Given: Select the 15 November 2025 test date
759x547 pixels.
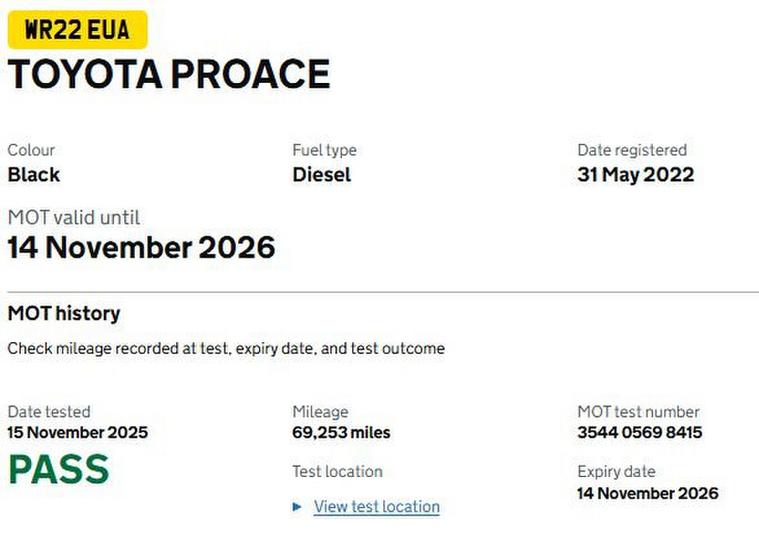Looking at the screenshot, I should click(x=78, y=433).
